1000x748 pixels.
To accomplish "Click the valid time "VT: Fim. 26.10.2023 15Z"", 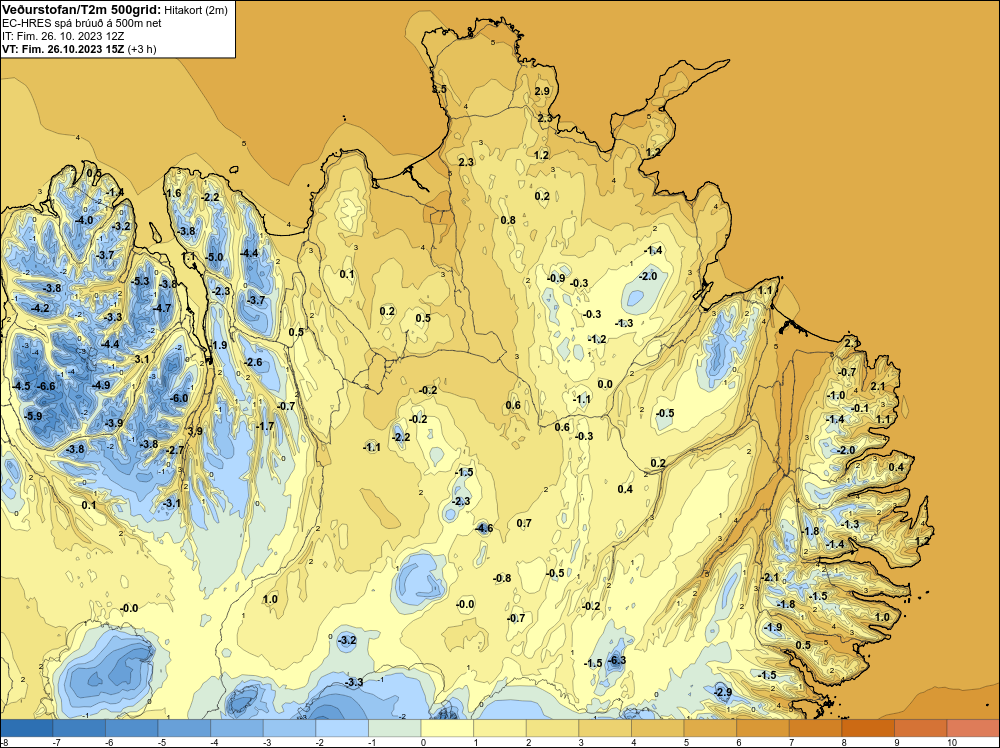I will click(x=64, y=49).
